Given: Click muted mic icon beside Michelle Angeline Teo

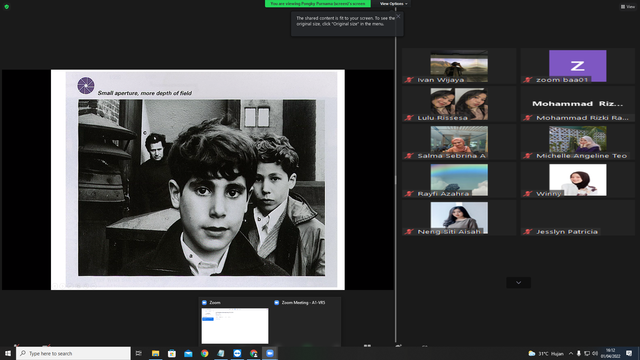Looking at the screenshot, I should coord(528,156).
